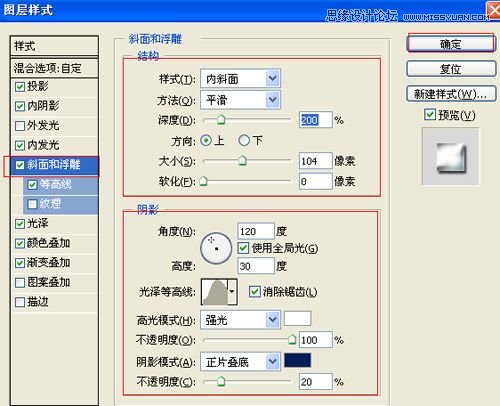Open the gloss contour (光泽等高线) curve thumbnail
The image size is (500, 406).
coord(214,292)
